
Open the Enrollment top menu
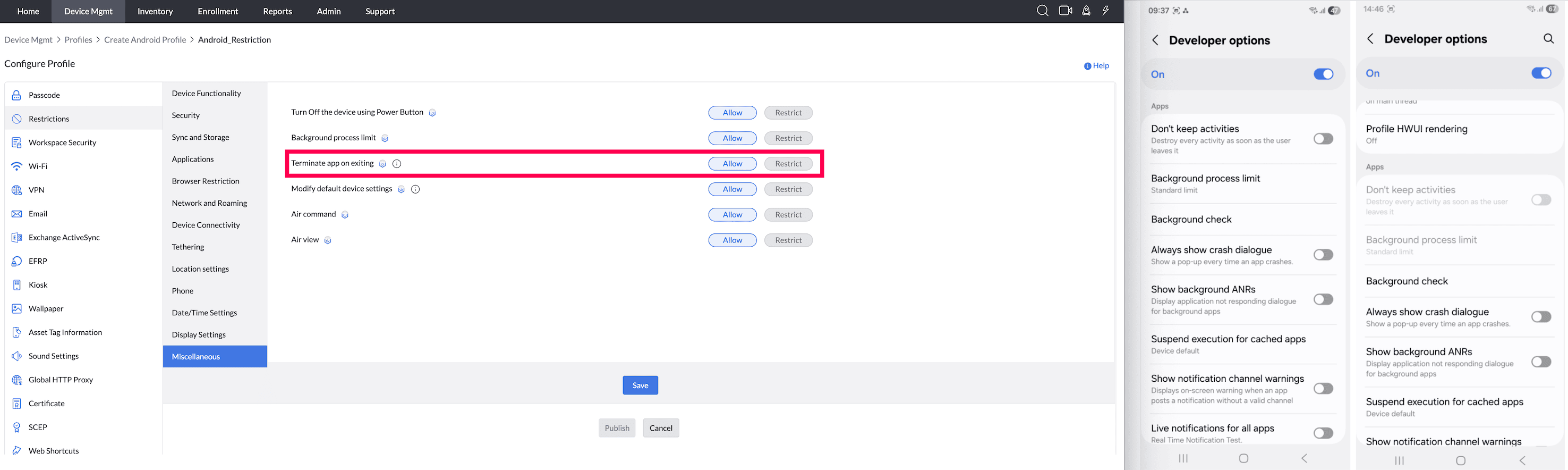[x=218, y=11]
